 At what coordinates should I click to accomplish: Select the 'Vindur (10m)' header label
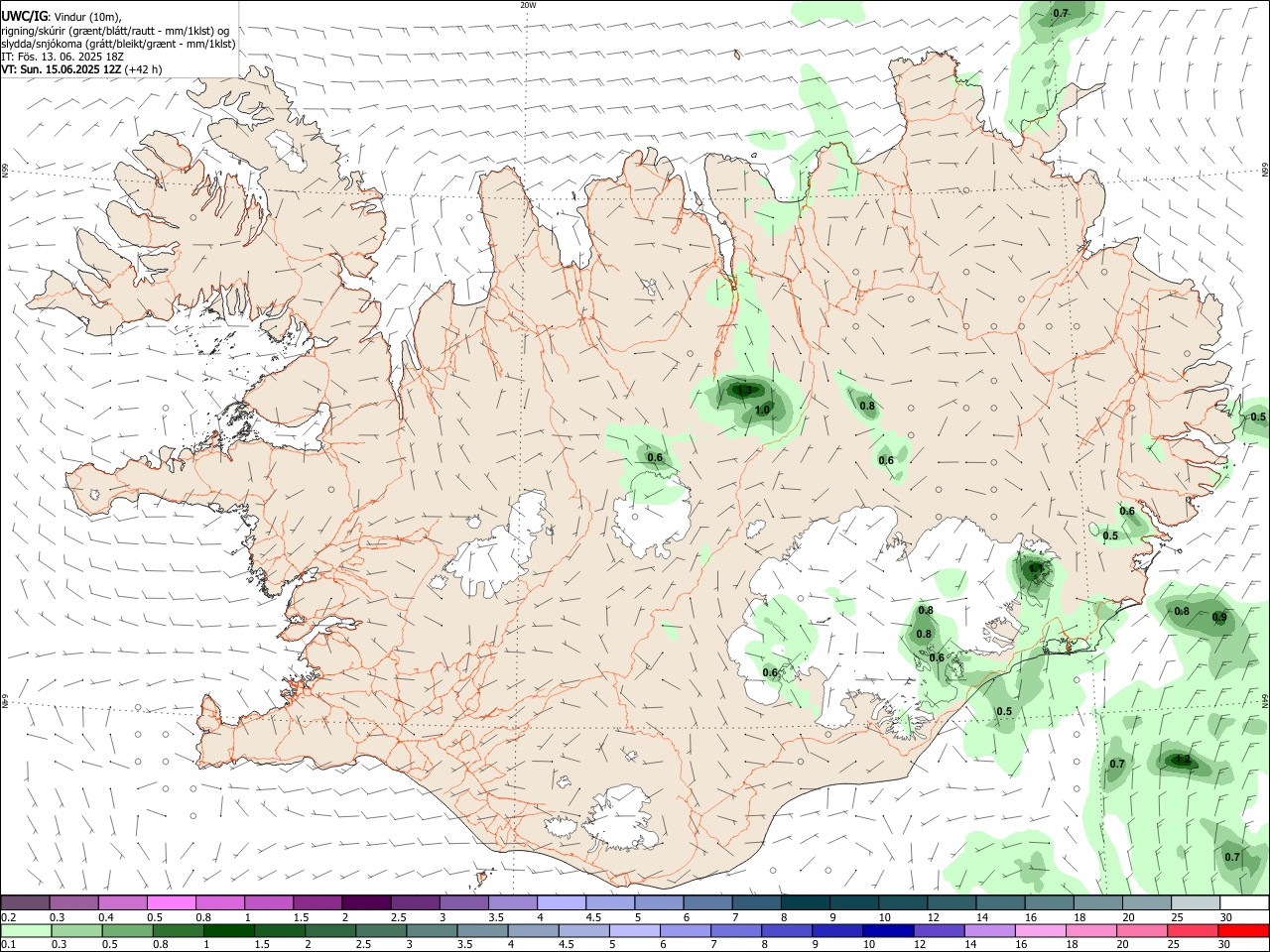86,17
